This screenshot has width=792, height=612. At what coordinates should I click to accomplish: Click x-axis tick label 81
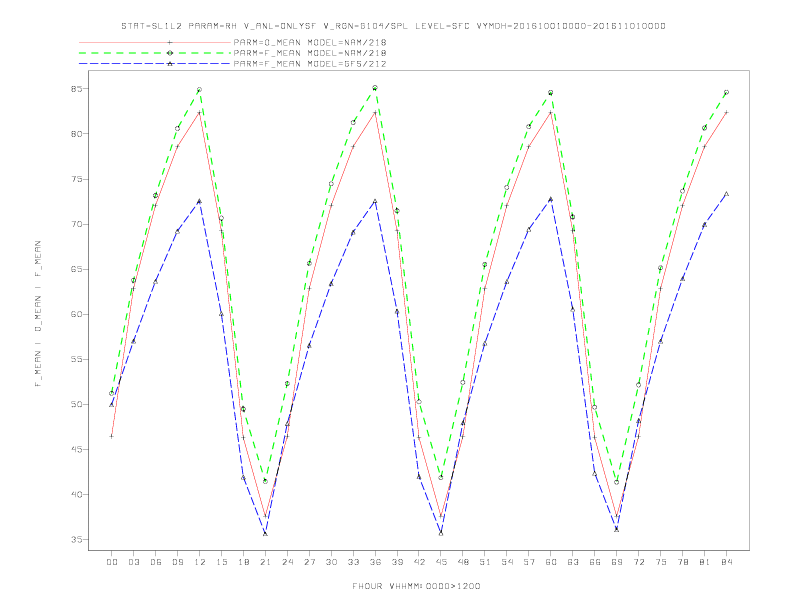coord(705,562)
